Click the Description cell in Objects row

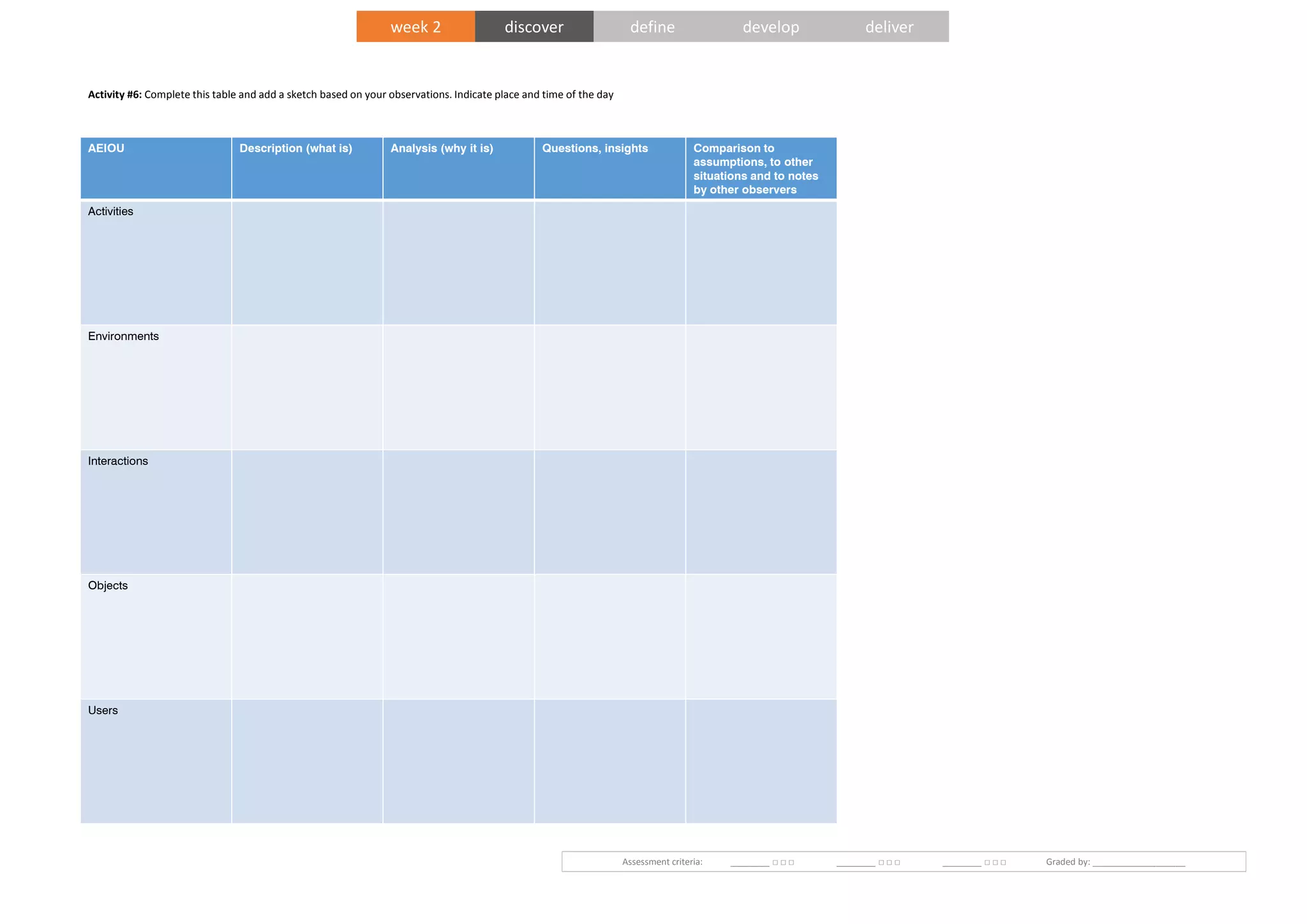tap(307, 637)
